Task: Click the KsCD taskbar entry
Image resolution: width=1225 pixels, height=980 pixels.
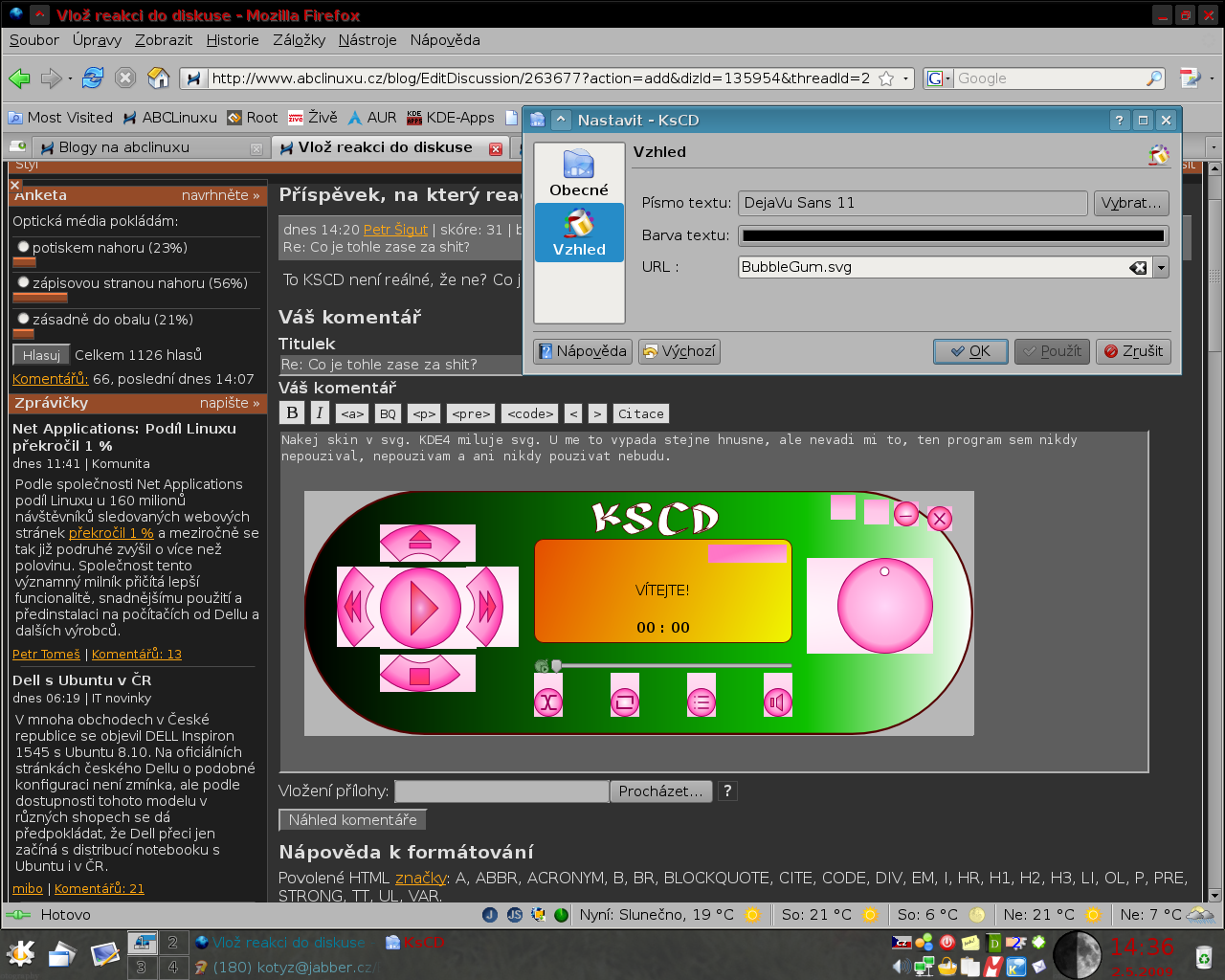Action: coord(415,943)
